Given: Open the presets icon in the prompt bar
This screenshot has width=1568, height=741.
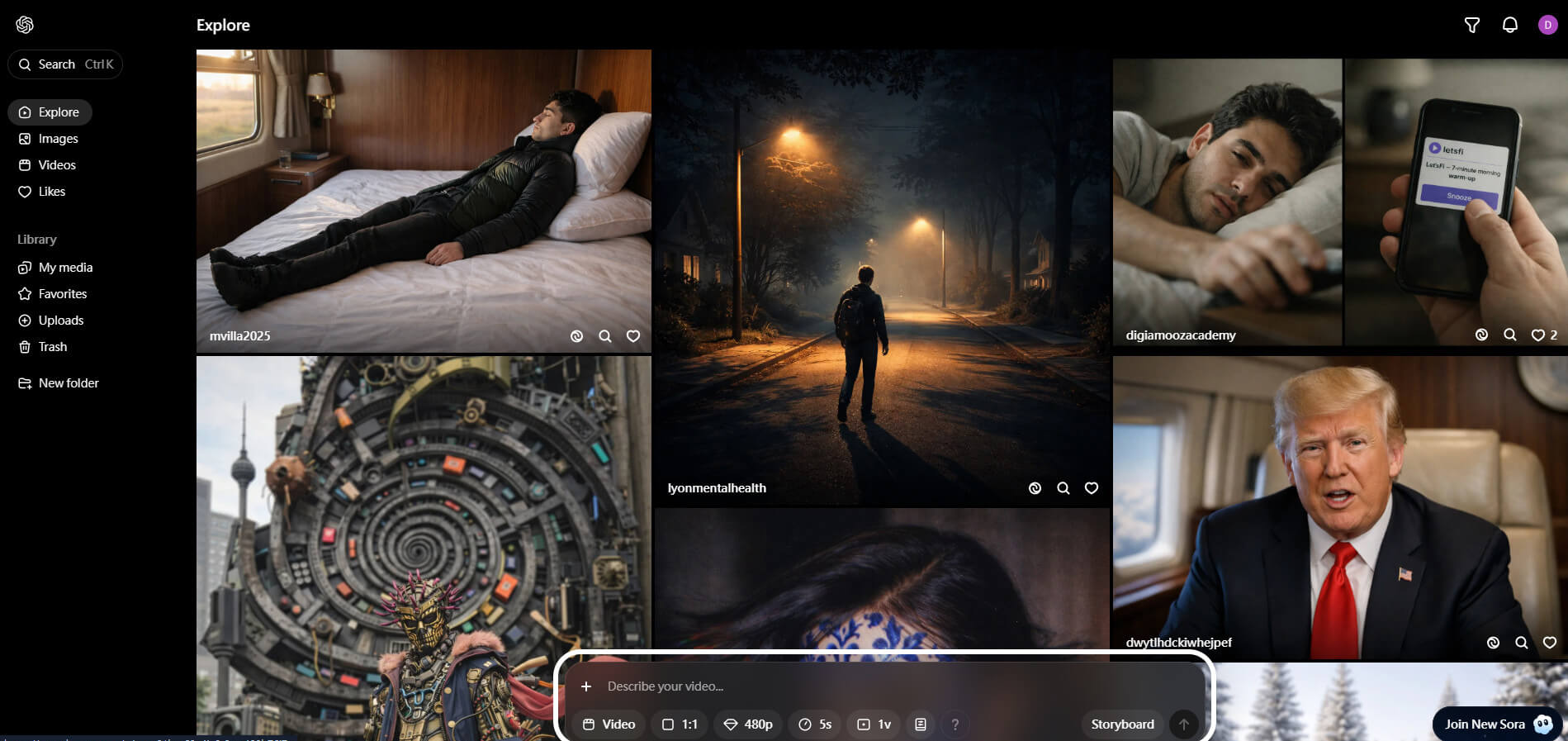Looking at the screenshot, I should (x=921, y=724).
